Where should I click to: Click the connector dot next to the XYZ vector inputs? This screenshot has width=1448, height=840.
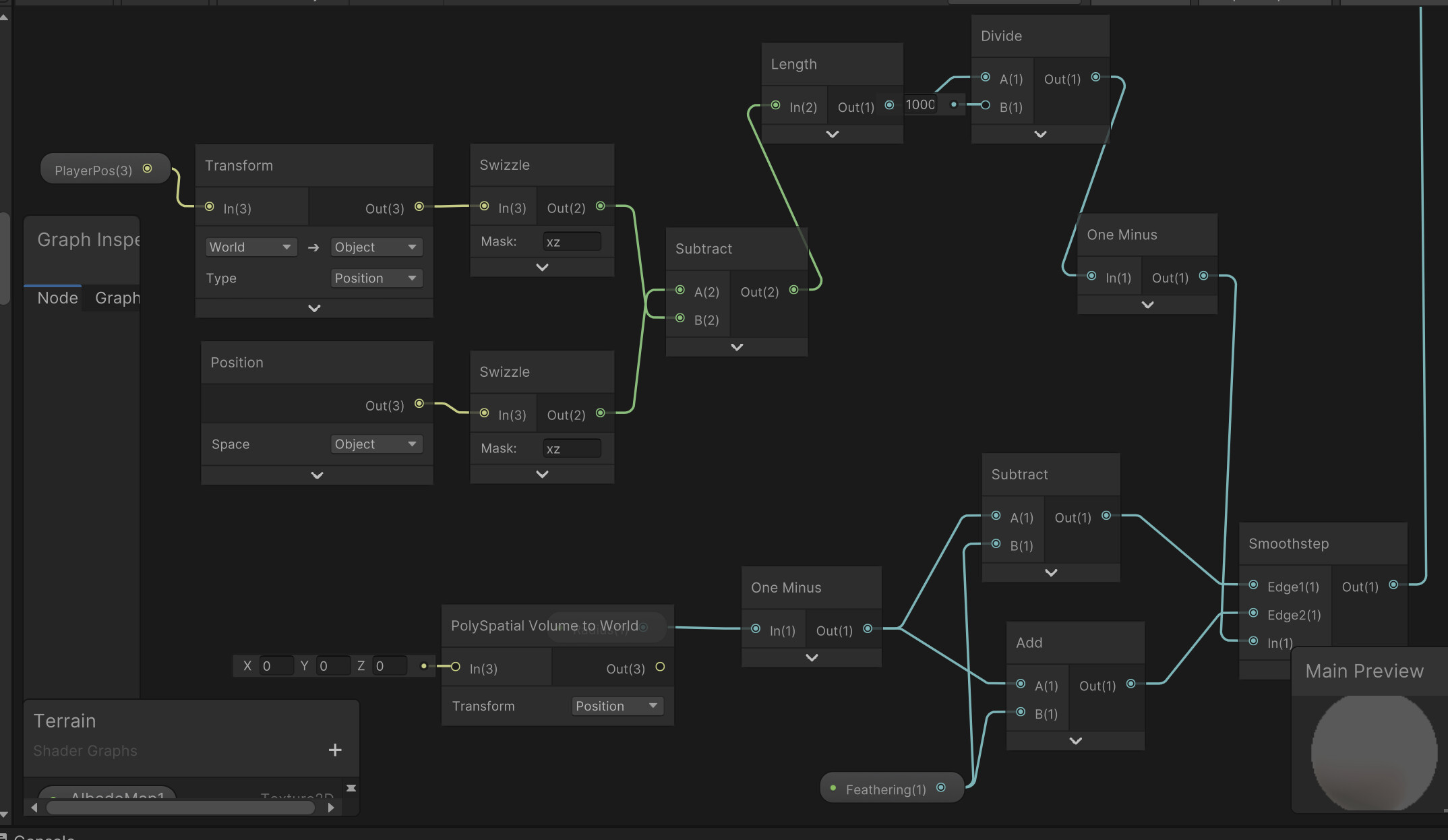click(x=423, y=665)
